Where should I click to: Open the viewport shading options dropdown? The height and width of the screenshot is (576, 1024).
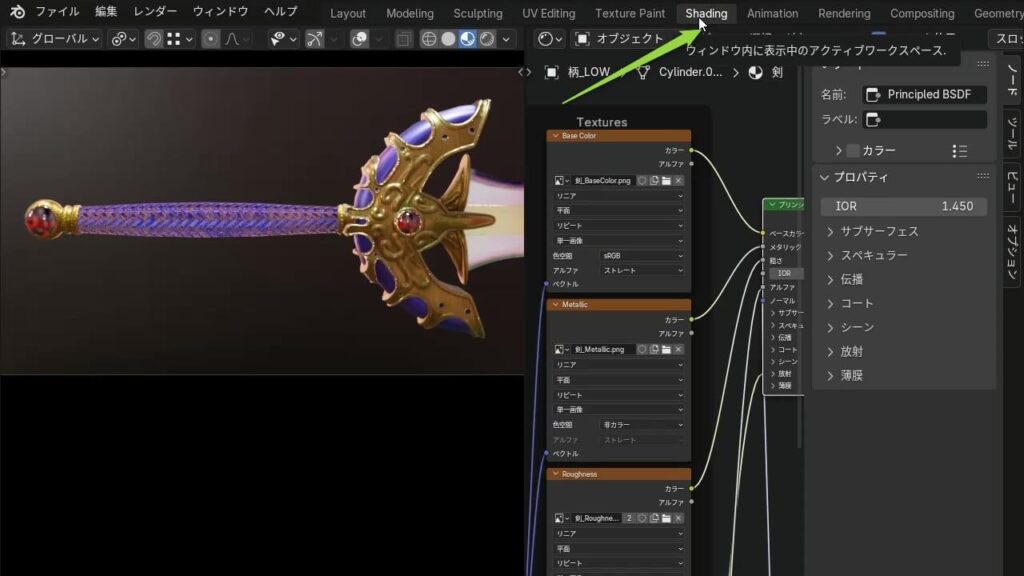505,39
